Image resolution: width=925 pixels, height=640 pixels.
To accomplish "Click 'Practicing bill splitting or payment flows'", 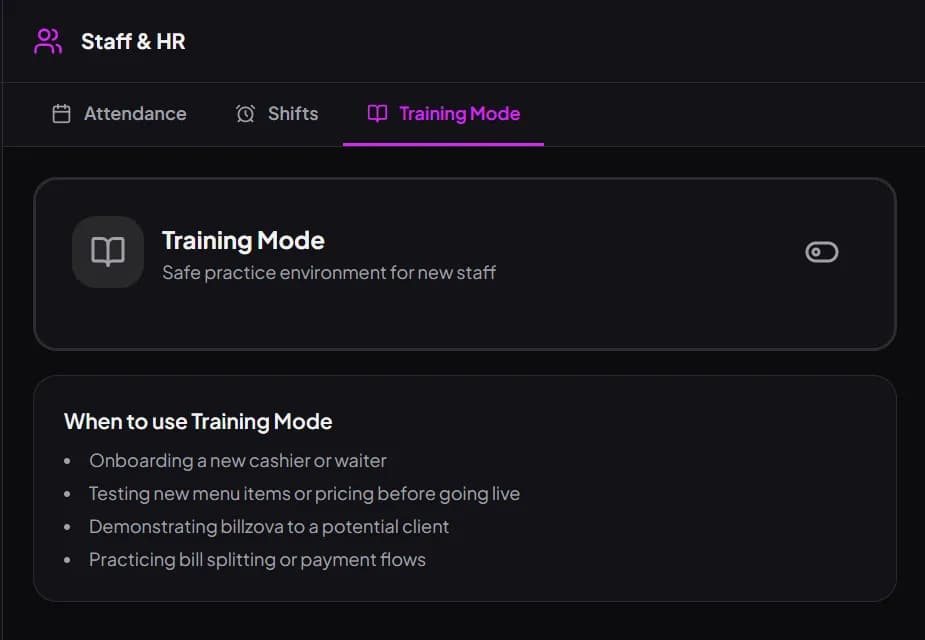I will [x=257, y=560].
